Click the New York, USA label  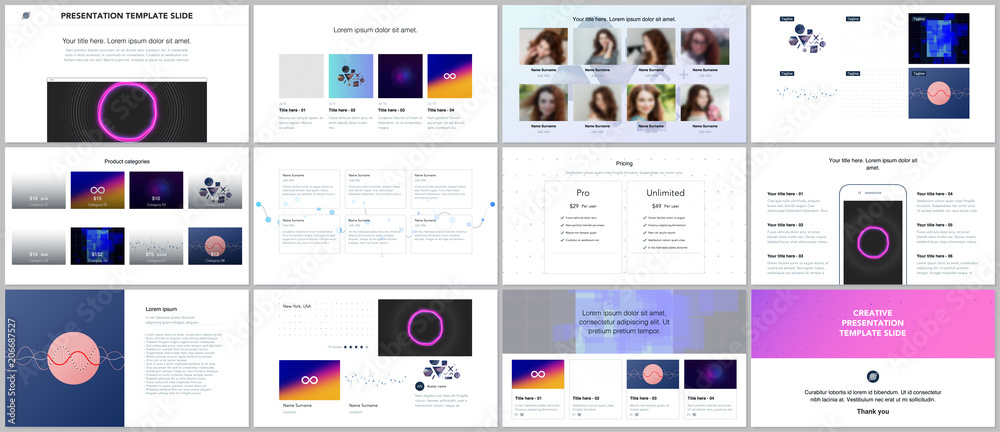pos(297,306)
